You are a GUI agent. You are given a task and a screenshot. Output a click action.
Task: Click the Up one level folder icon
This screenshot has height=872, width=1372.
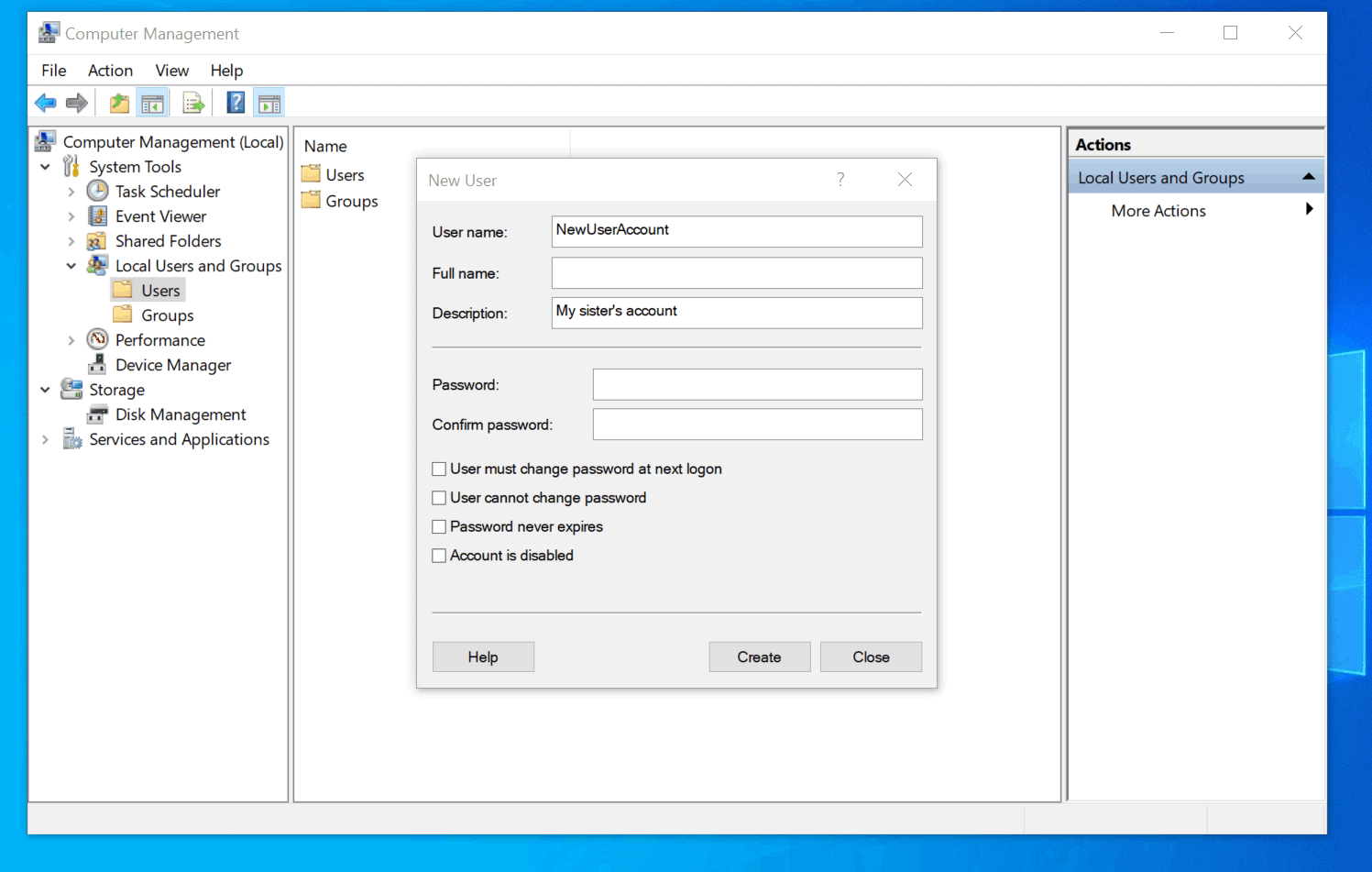pyautogui.click(x=118, y=102)
